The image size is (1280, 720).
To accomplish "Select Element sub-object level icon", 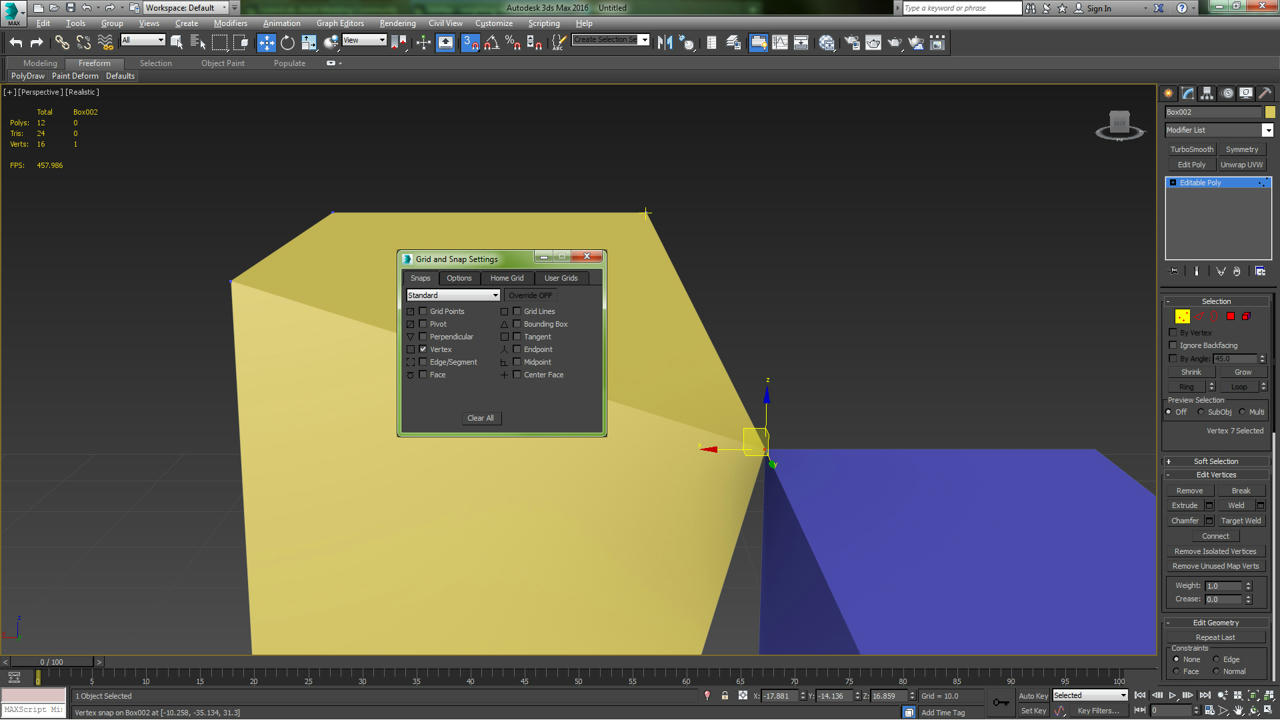I will [1246, 316].
